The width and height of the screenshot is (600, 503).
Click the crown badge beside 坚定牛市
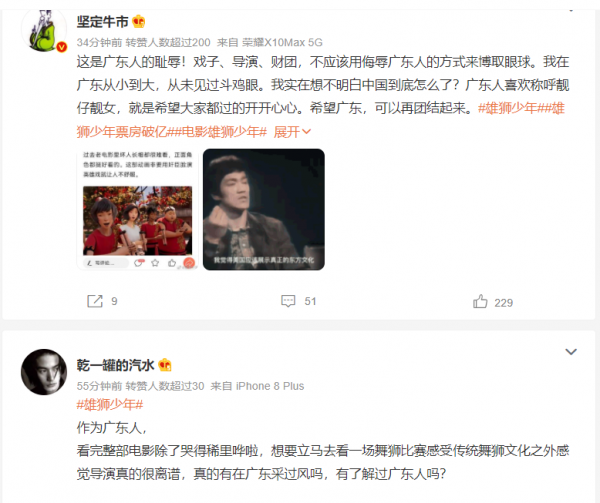click(x=139, y=21)
